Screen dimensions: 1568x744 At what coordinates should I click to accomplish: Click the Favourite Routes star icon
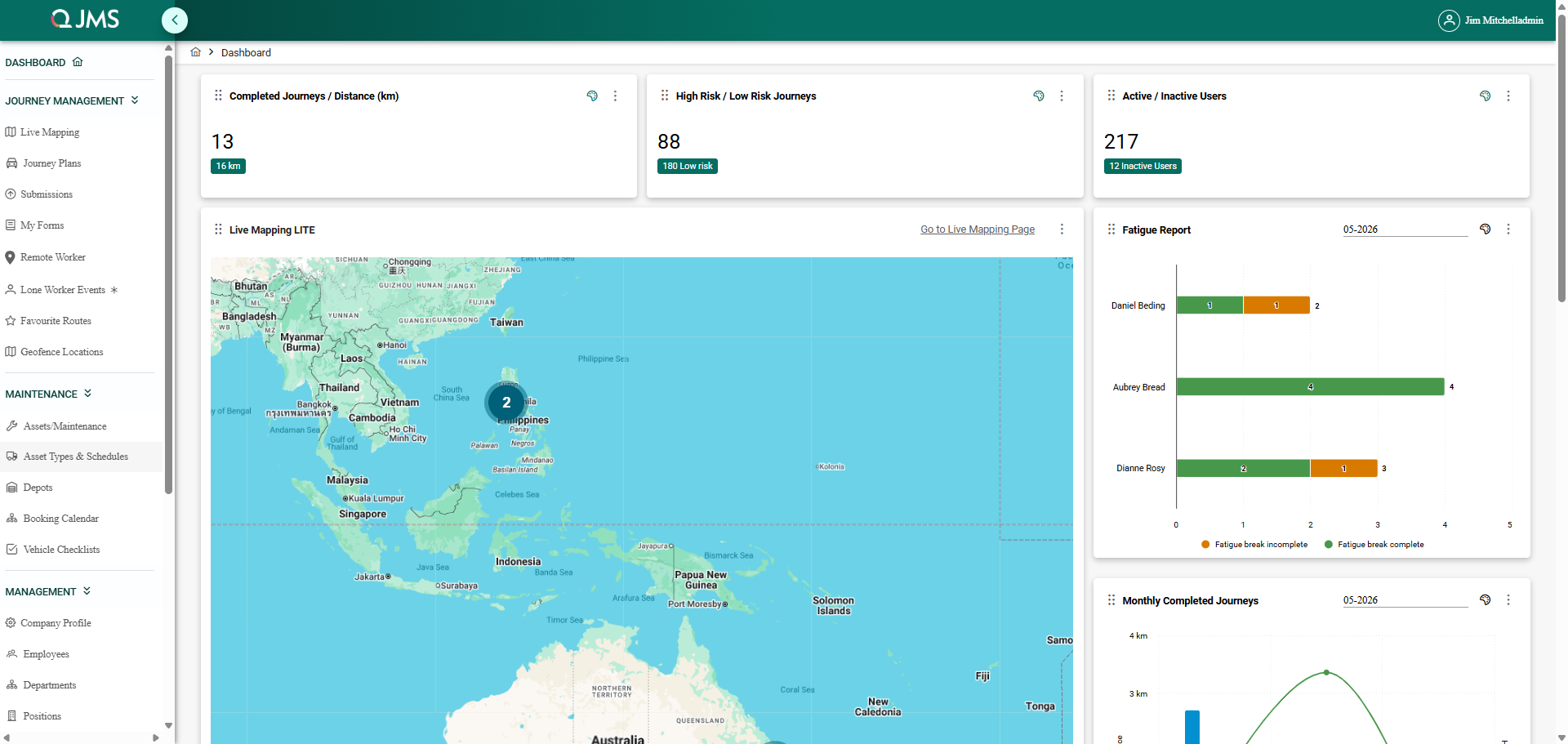pos(11,321)
